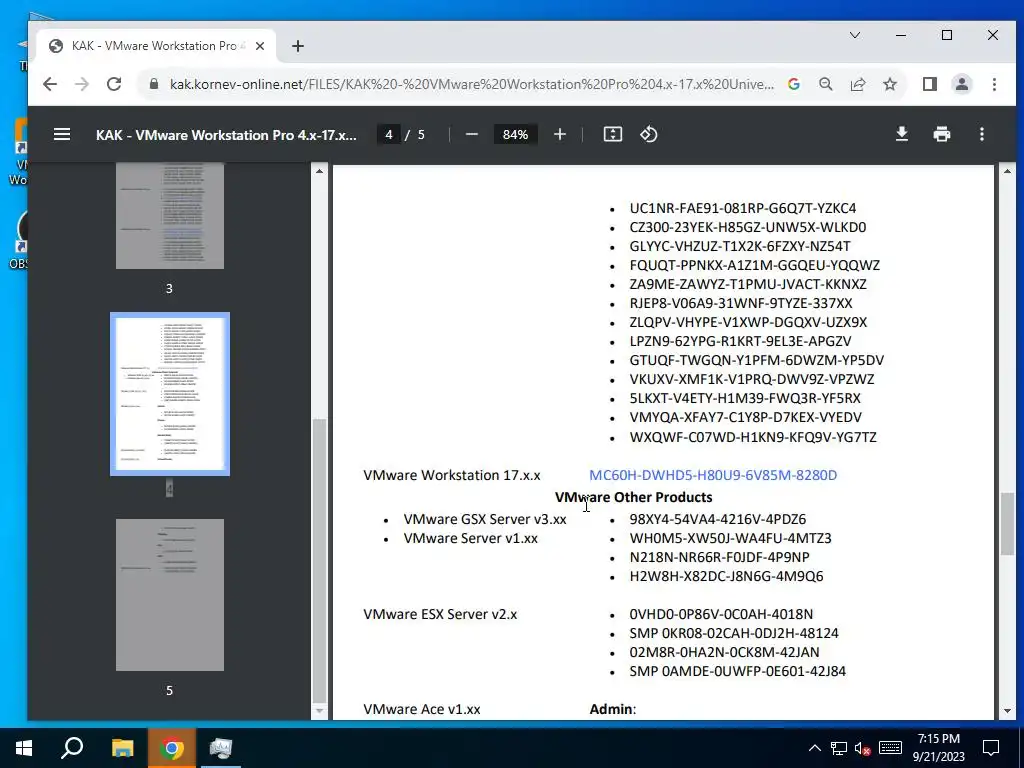Screen dimensions: 1024x768
Task: Open the Chrome profile avatar
Action: click(962, 84)
